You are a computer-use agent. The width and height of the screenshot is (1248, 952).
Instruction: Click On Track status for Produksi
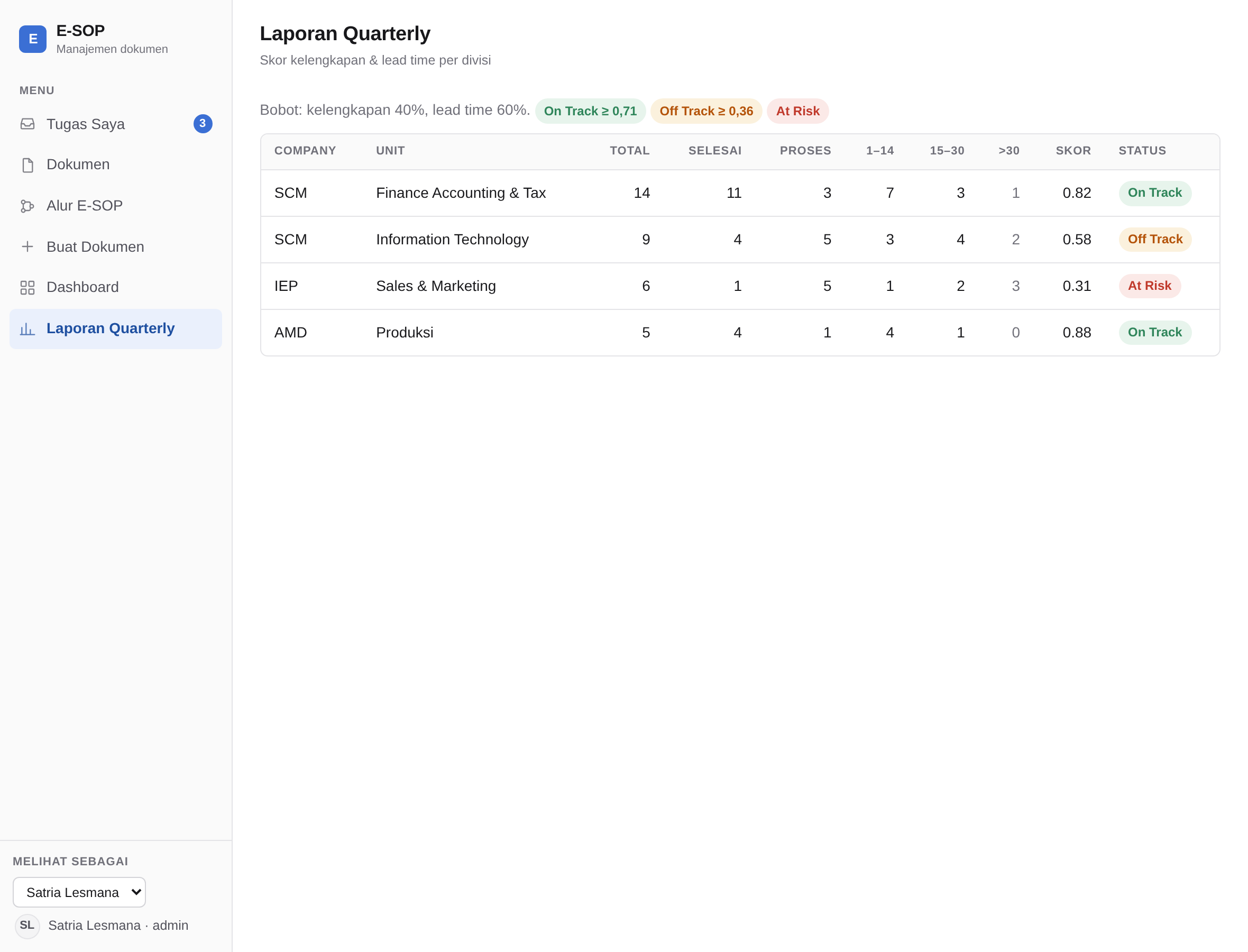tap(1154, 332)
